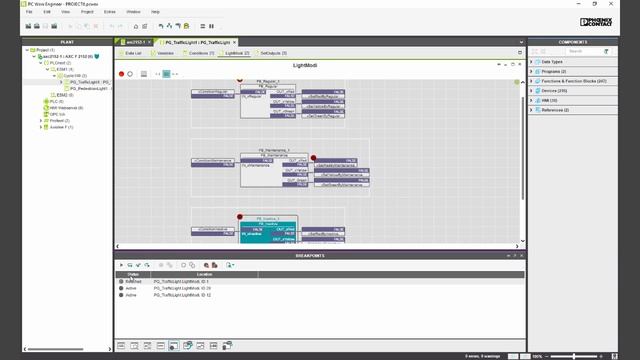Select the PLC node in the tree
This screenshot has height=360, width=640.
(x=53, y=102)
